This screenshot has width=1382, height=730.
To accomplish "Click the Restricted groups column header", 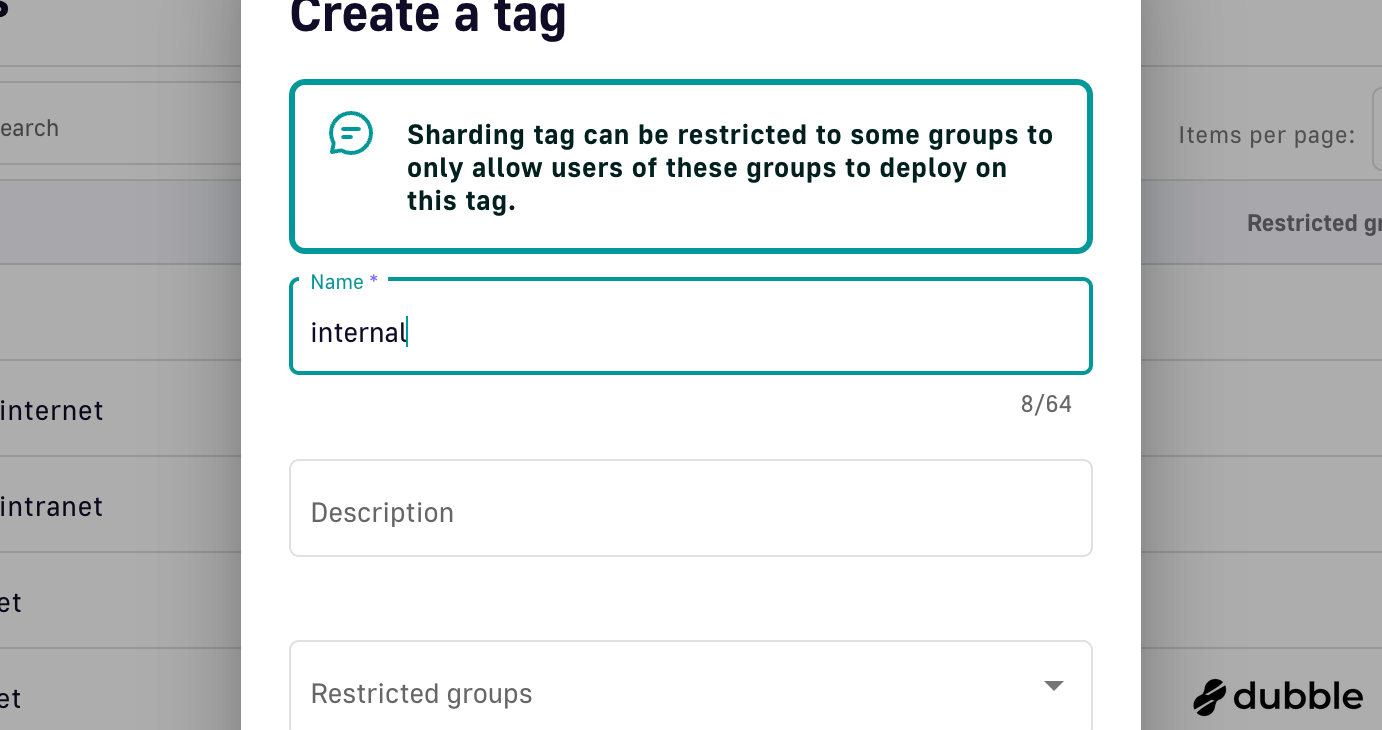I will click(x=1314, y=223).
